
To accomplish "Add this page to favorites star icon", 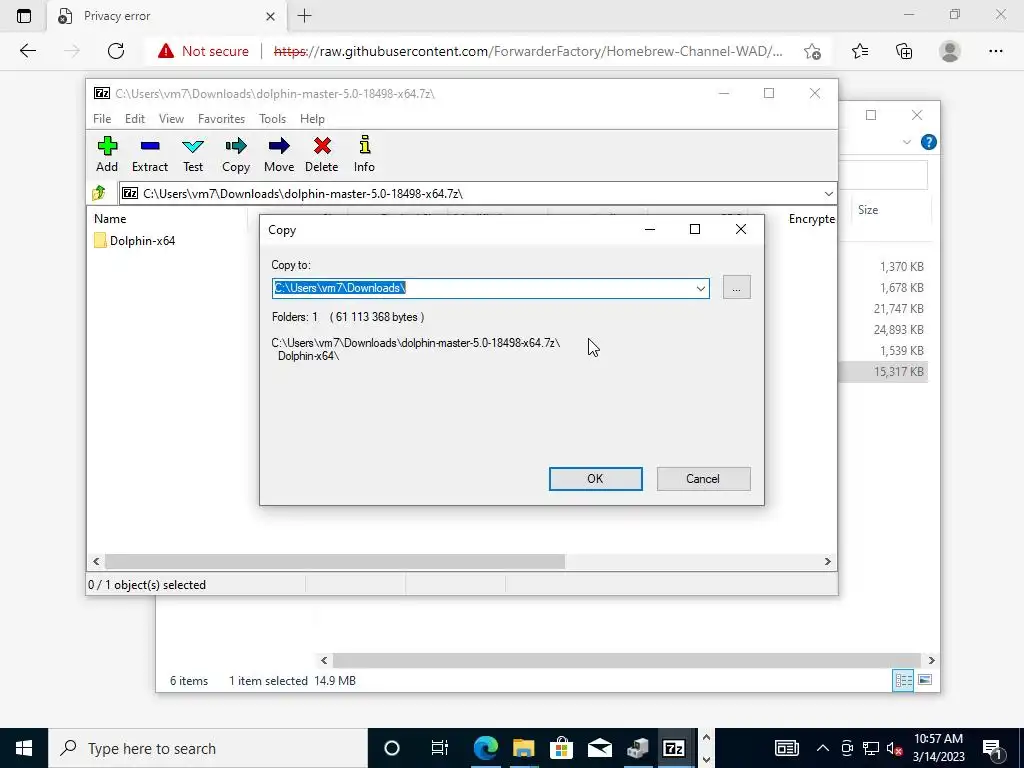I will 812,51.
